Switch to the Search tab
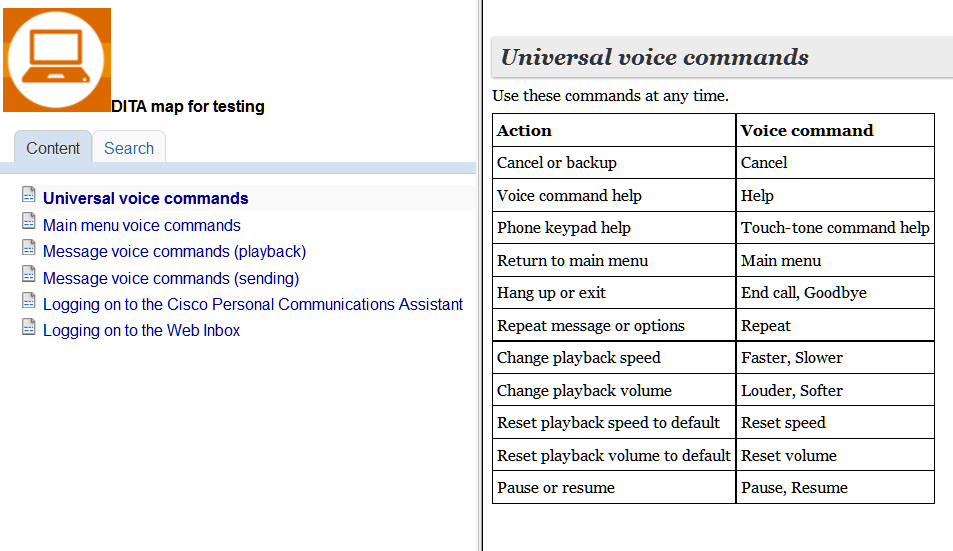953x551 pixels. tap(129, 148)
